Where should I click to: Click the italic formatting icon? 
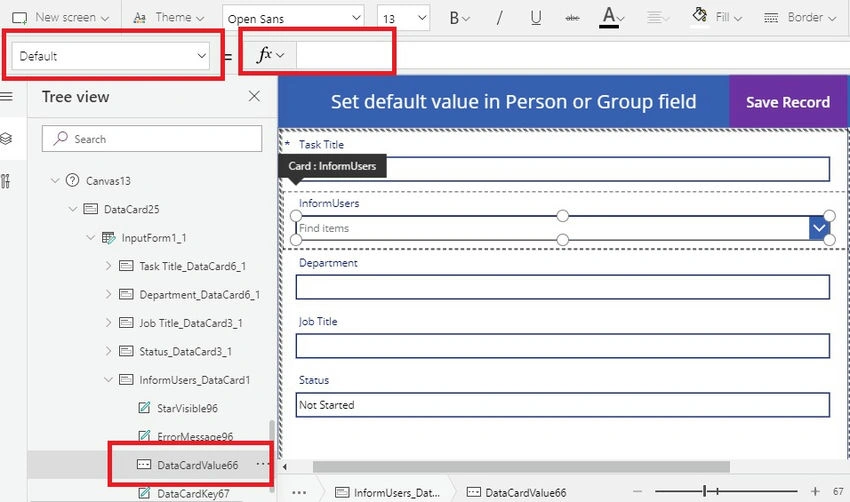[499, 18]
